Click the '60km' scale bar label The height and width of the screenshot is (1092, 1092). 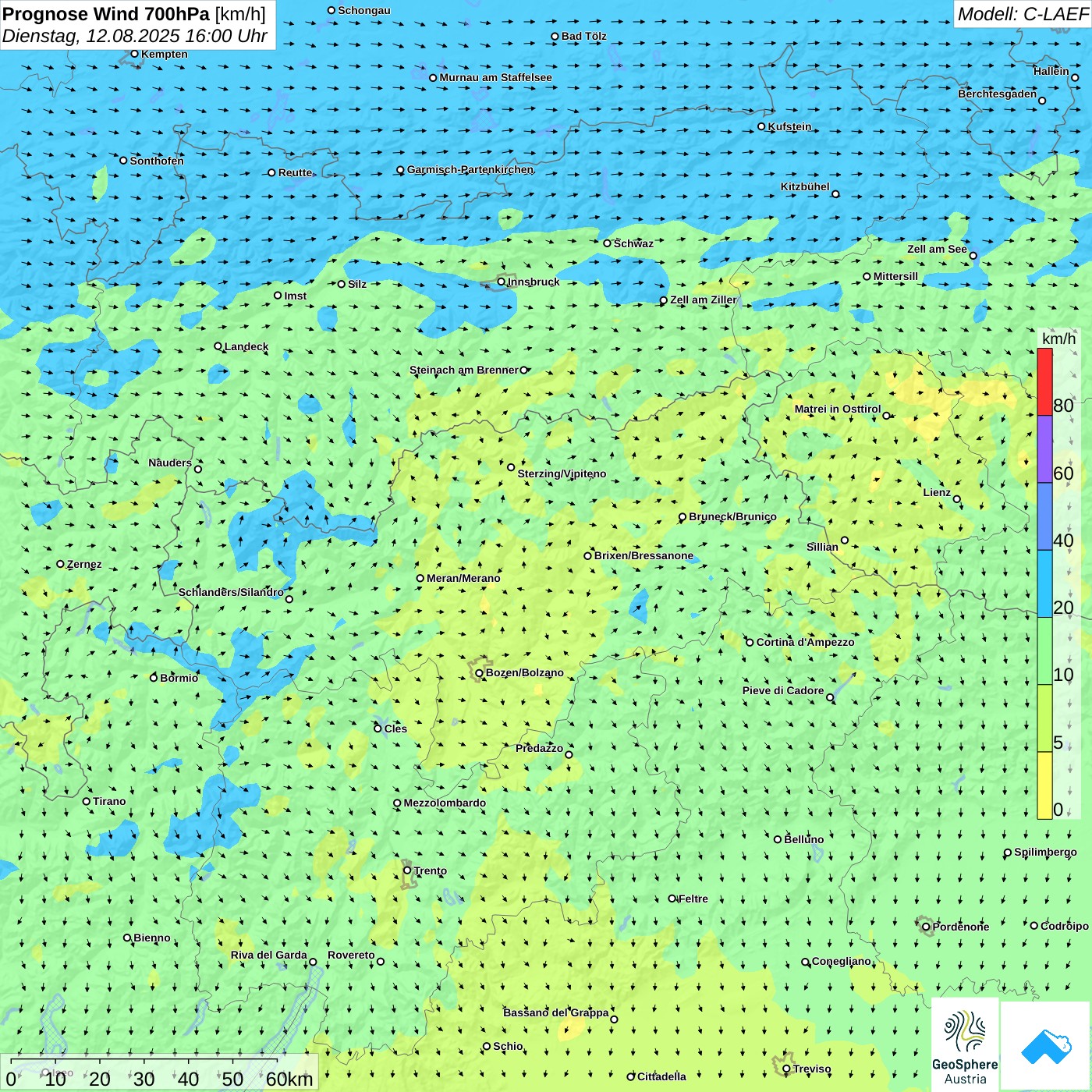[289, 1079]
